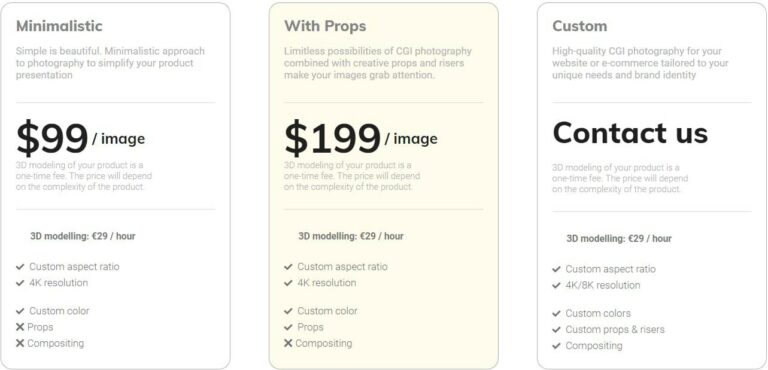Click 3D modelling €29 / hour in Minimalistic

tap(83, 236)
